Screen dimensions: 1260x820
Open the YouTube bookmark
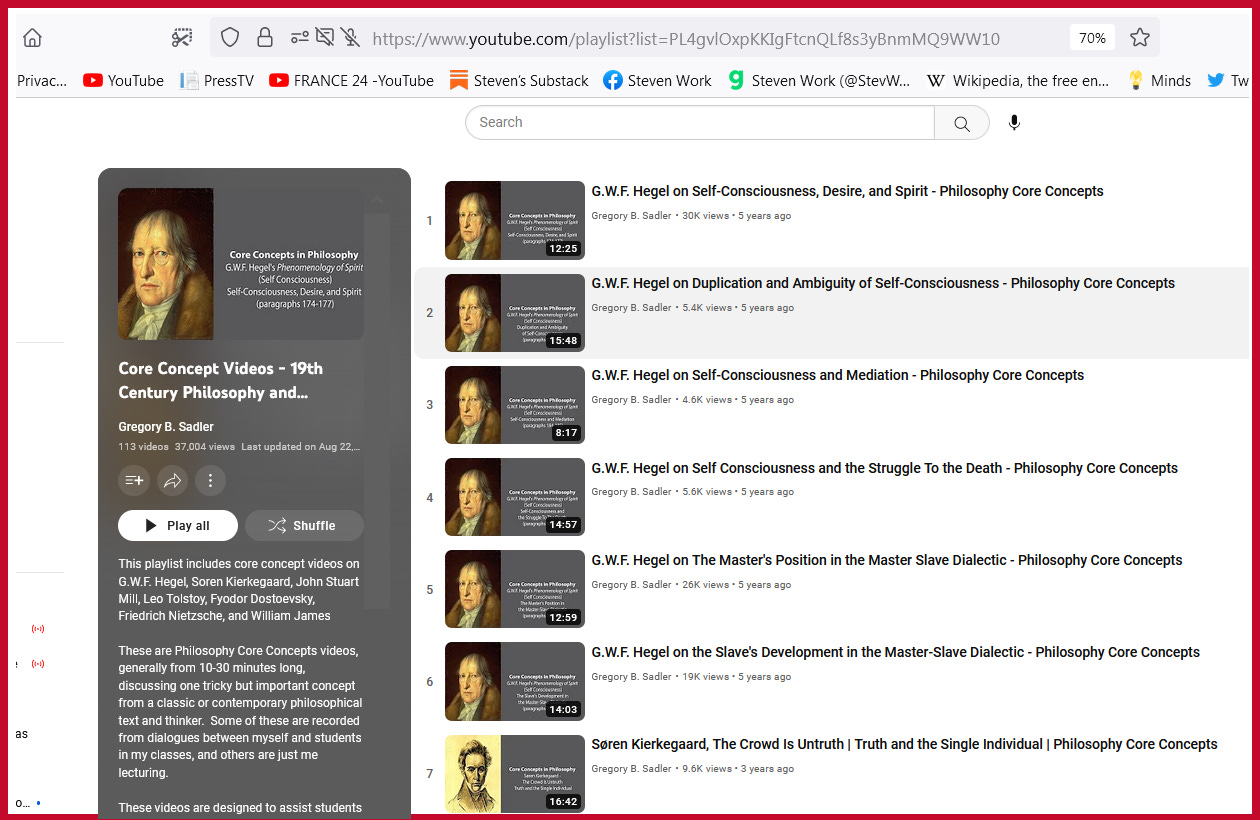(123, 80)
